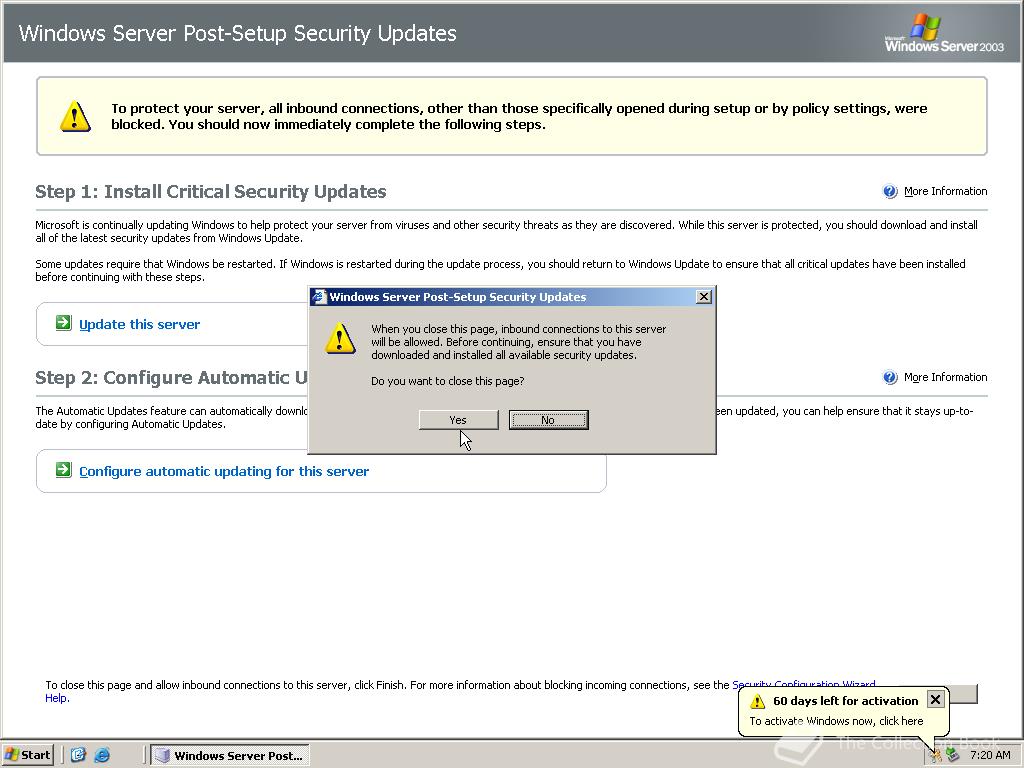Open the Update this server link
This screenshot has height=768, width=1024.
(x=139, y=325)
